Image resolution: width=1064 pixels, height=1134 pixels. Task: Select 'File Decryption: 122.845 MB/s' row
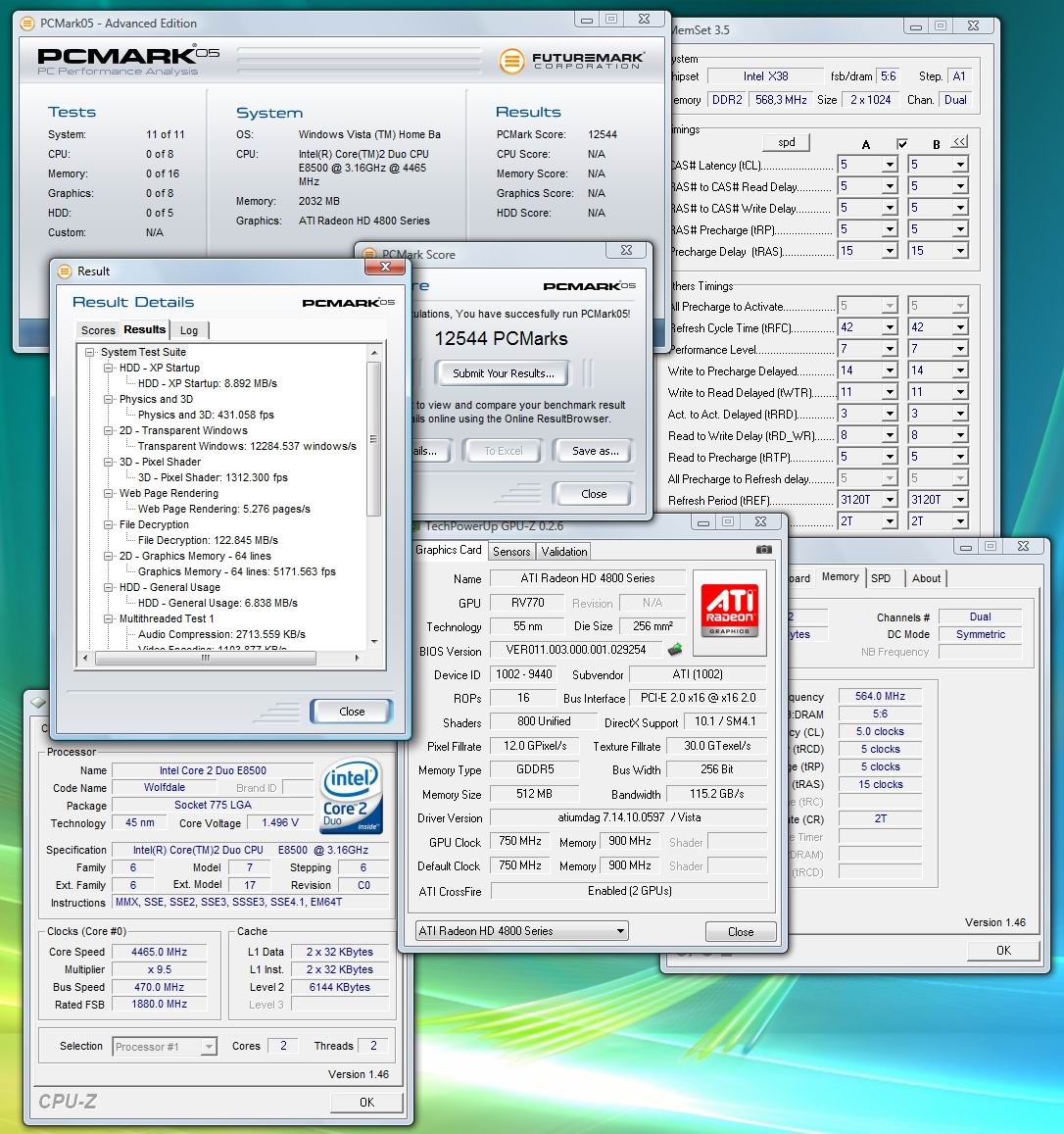point(208,540)
